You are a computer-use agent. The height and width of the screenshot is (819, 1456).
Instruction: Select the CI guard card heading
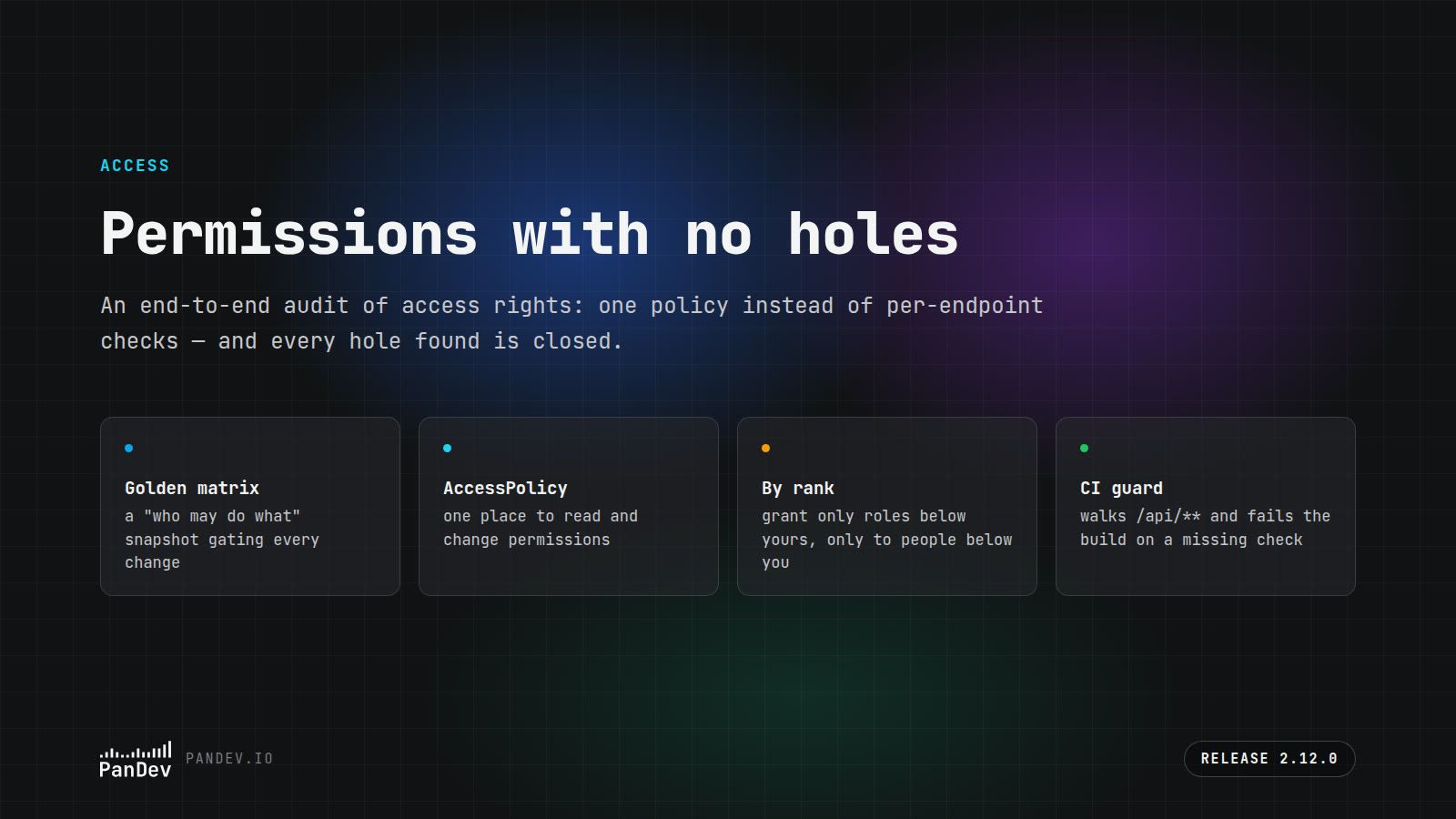[x=1121, y=489]
